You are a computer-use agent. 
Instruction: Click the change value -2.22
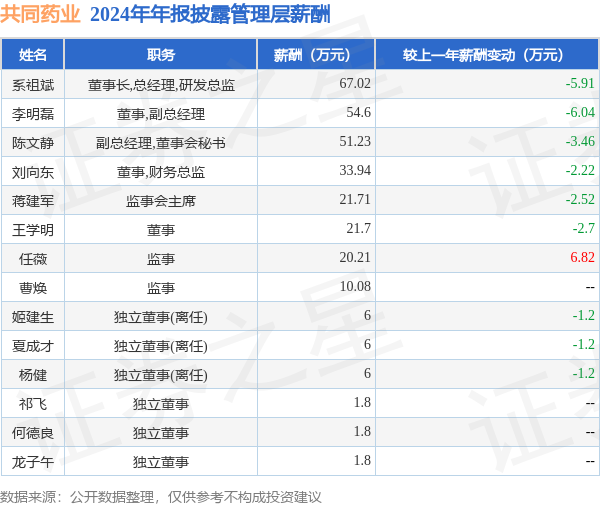coord(580,171)
